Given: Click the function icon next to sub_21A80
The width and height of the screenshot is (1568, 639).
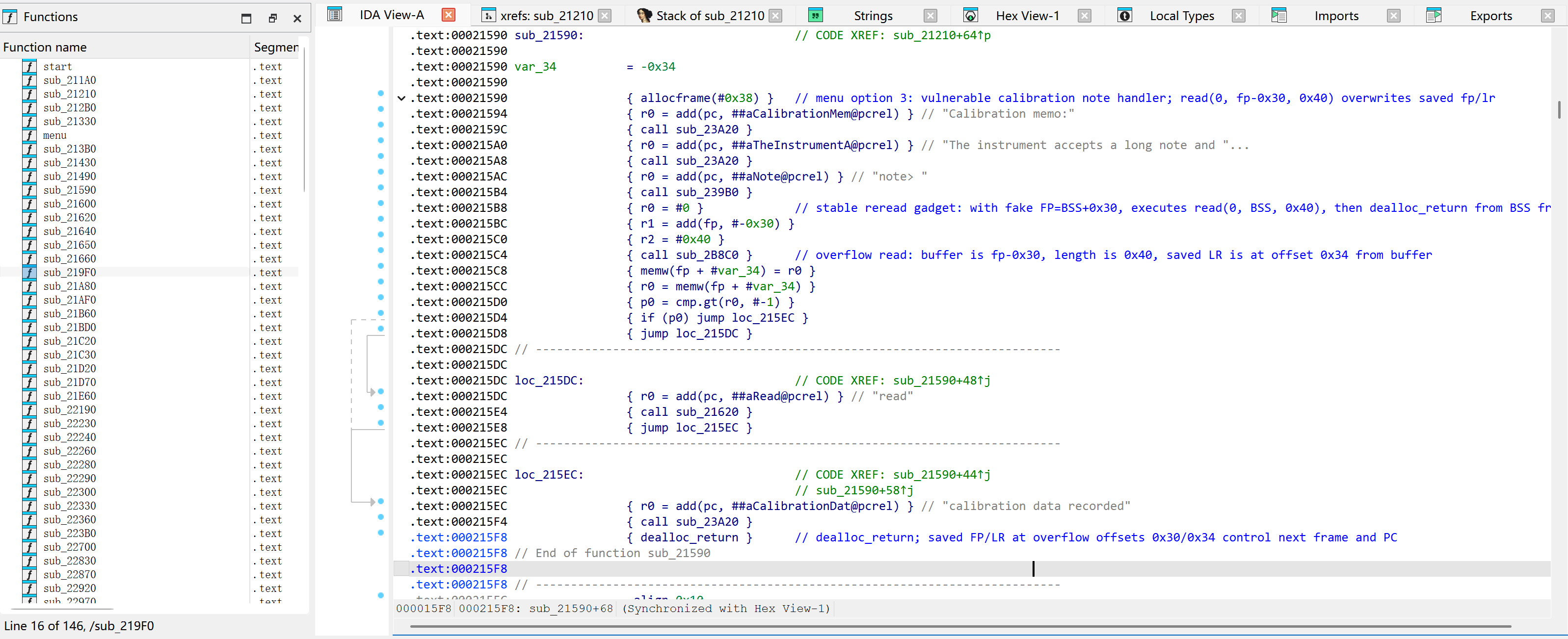Looking at the screenshot, I should pos(29,286).
